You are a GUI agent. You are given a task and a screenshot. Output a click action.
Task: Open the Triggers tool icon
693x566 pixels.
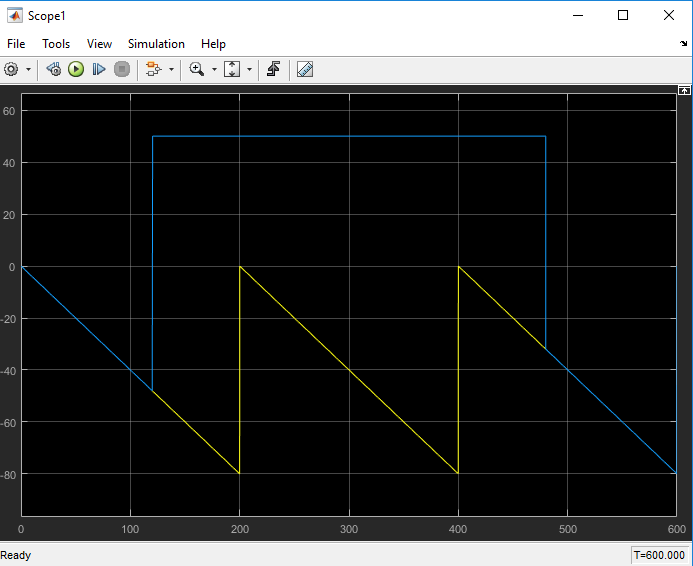pos(273,69)
